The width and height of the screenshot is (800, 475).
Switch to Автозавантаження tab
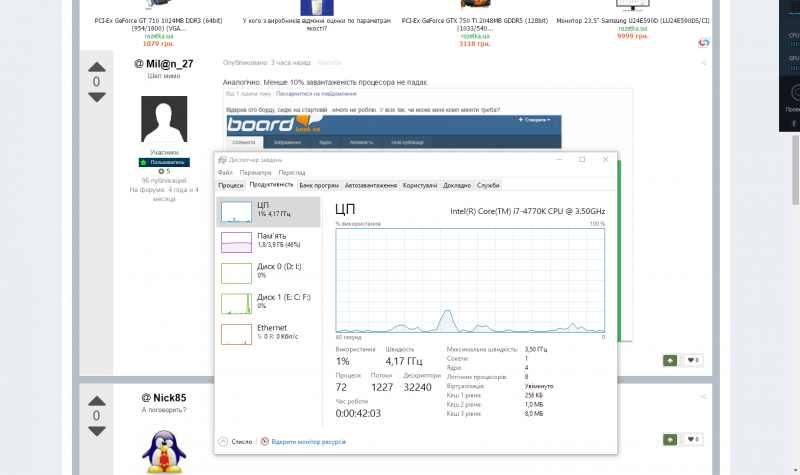coord(371,185)
